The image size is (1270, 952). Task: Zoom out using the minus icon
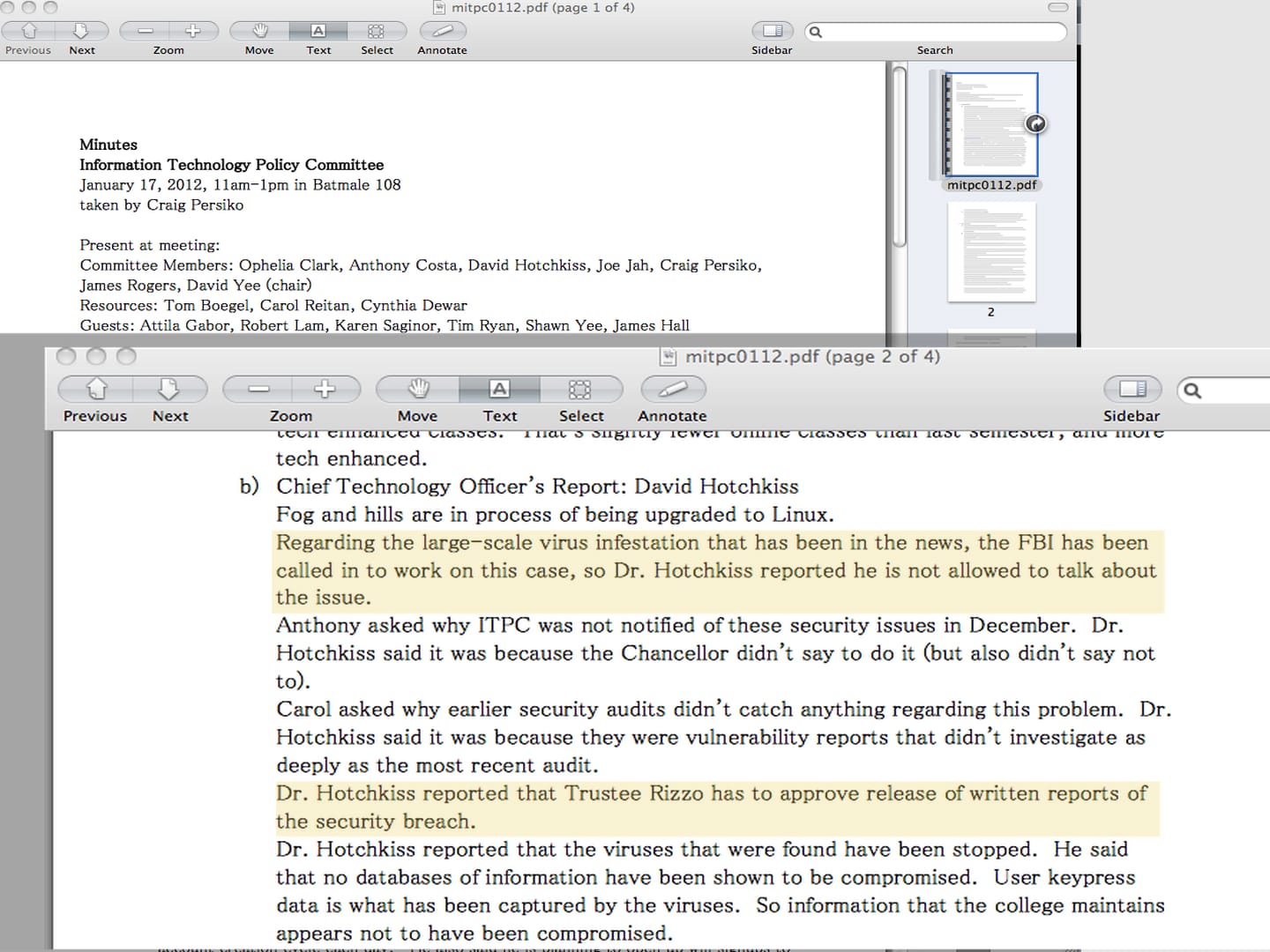258,389
